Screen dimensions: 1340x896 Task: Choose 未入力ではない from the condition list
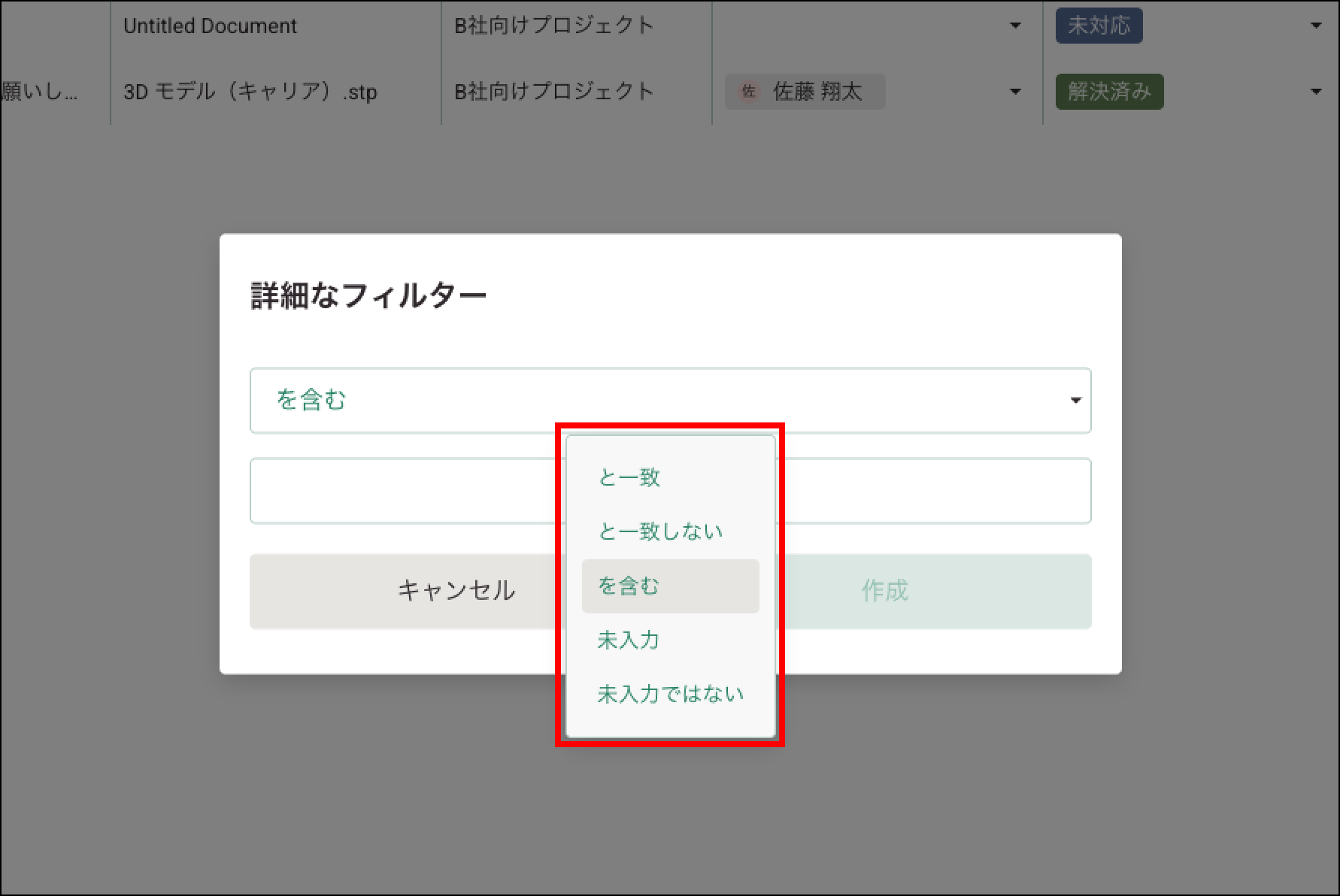(669, 694)
